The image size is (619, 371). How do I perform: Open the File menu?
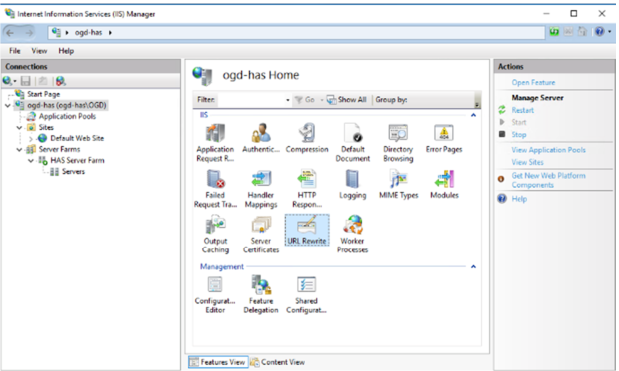[15, 51]
